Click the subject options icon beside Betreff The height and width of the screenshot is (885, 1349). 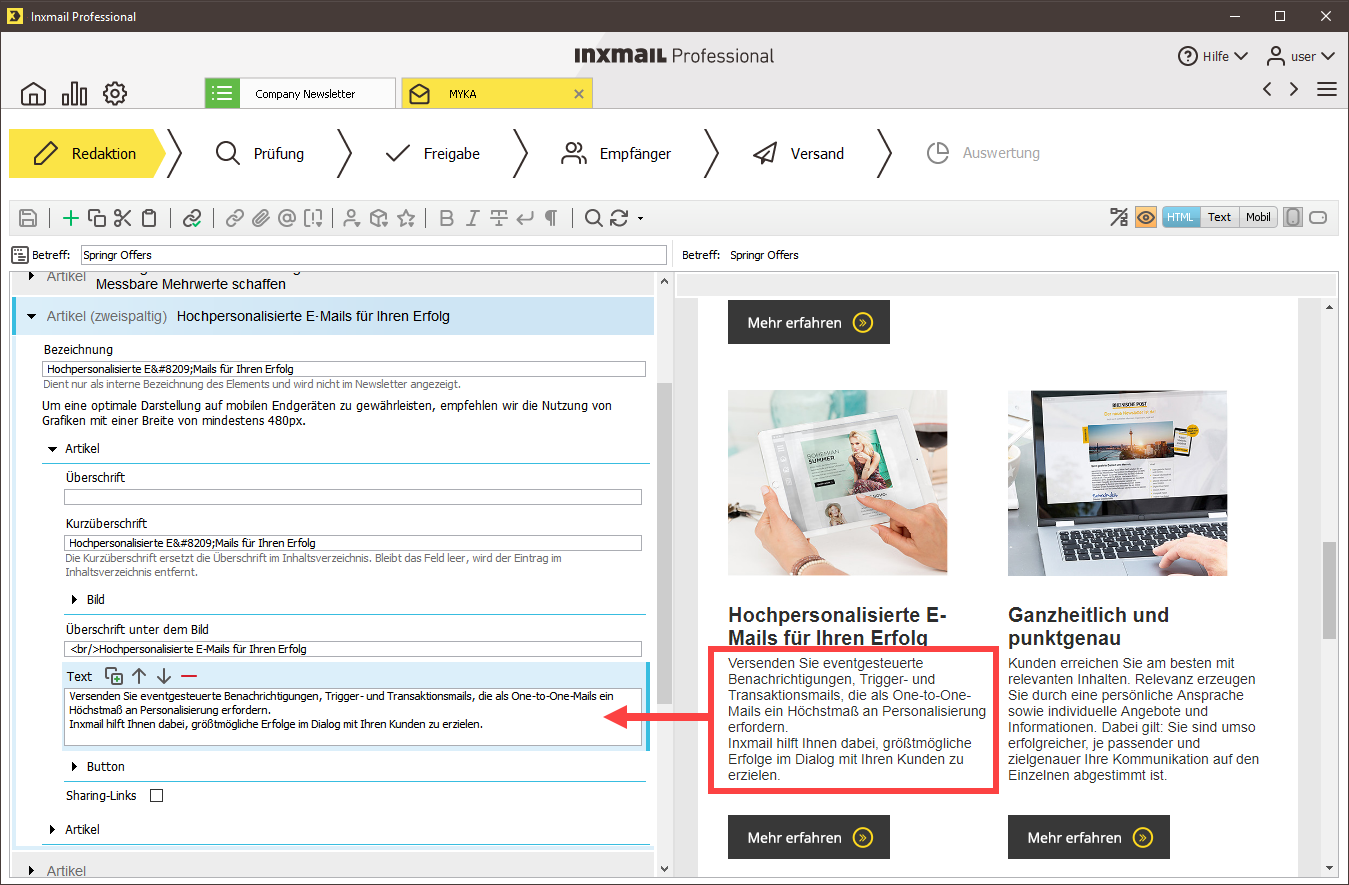point(20,255)
